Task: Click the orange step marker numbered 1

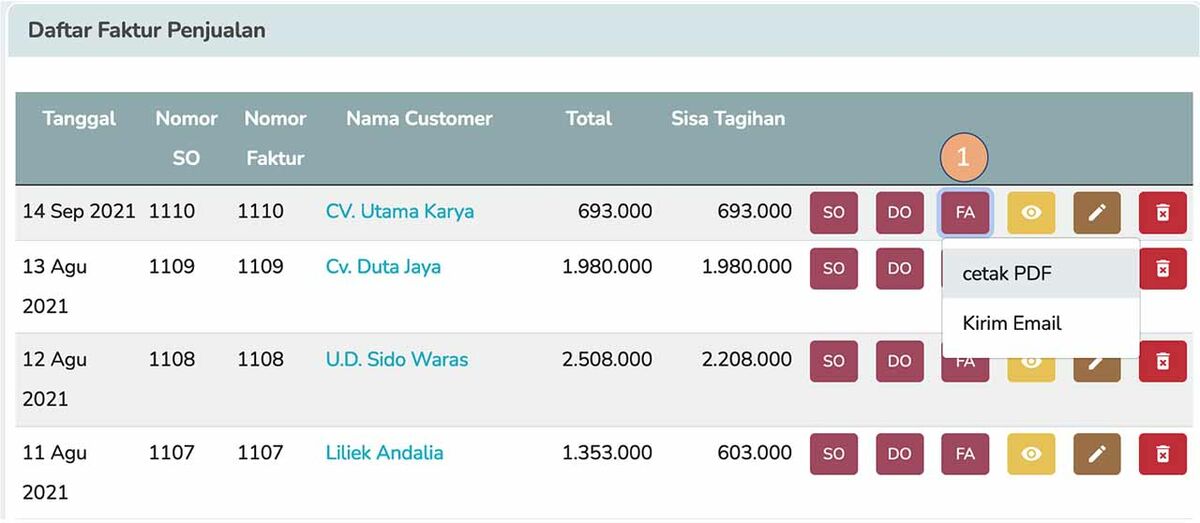Action: click(x=964, y=157)
